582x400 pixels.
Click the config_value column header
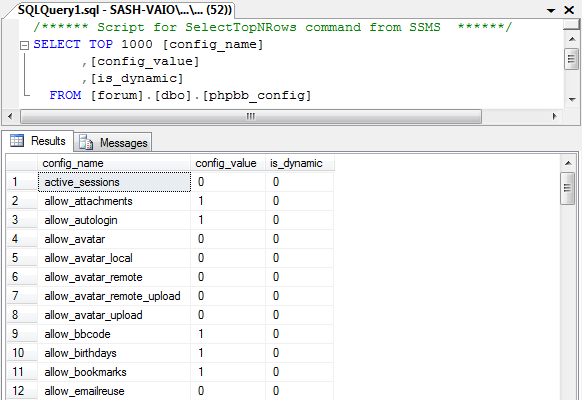tap(228, 163)
